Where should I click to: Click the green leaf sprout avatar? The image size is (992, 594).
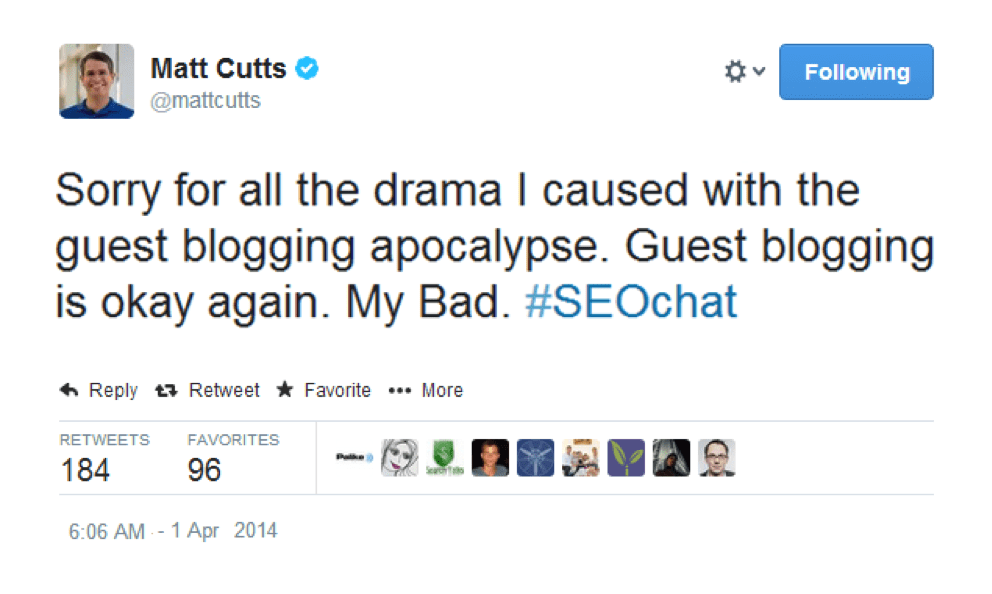tap(626, 458)
